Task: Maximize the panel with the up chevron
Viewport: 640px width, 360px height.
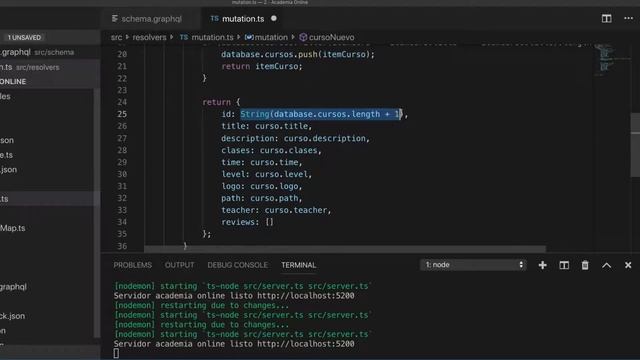Action: pos(607,265)
